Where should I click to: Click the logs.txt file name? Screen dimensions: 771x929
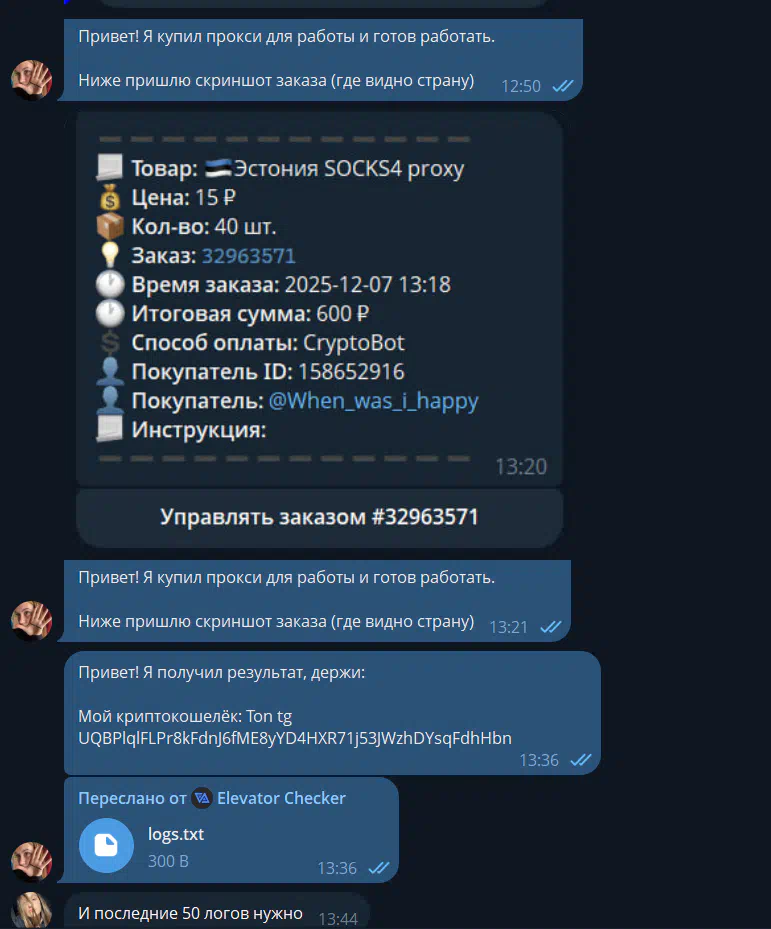pyautogui.click(x=175, y=834)
